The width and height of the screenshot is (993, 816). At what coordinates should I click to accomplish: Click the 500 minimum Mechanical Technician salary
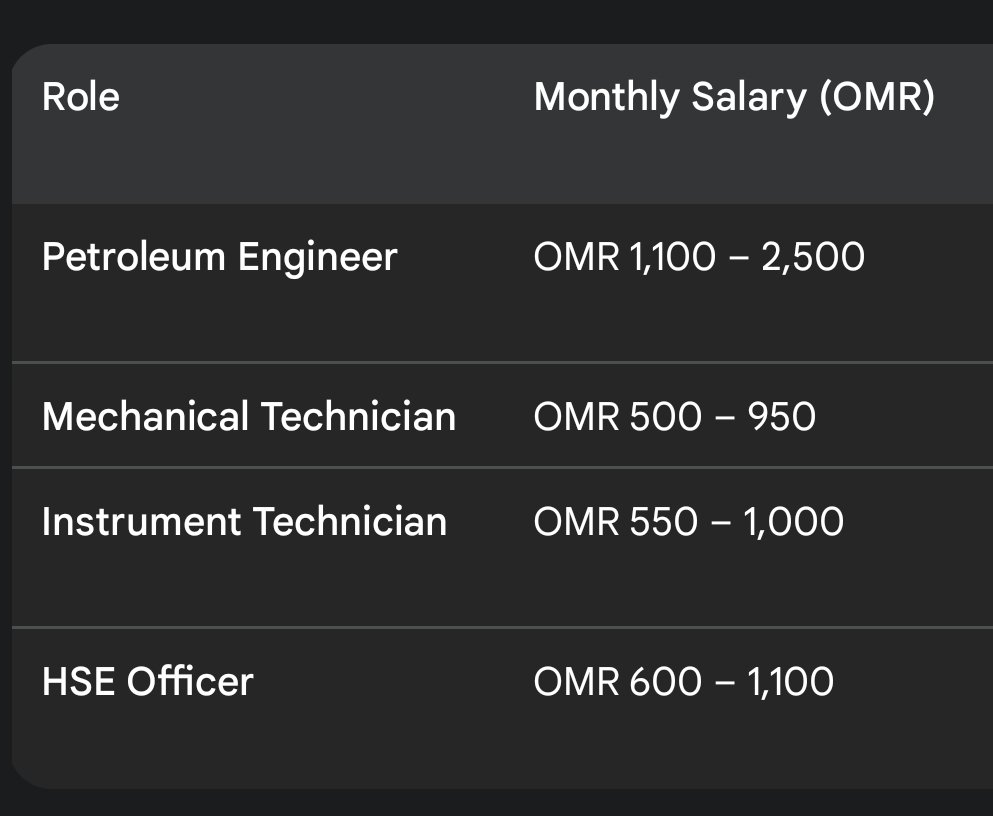point(663,416)
